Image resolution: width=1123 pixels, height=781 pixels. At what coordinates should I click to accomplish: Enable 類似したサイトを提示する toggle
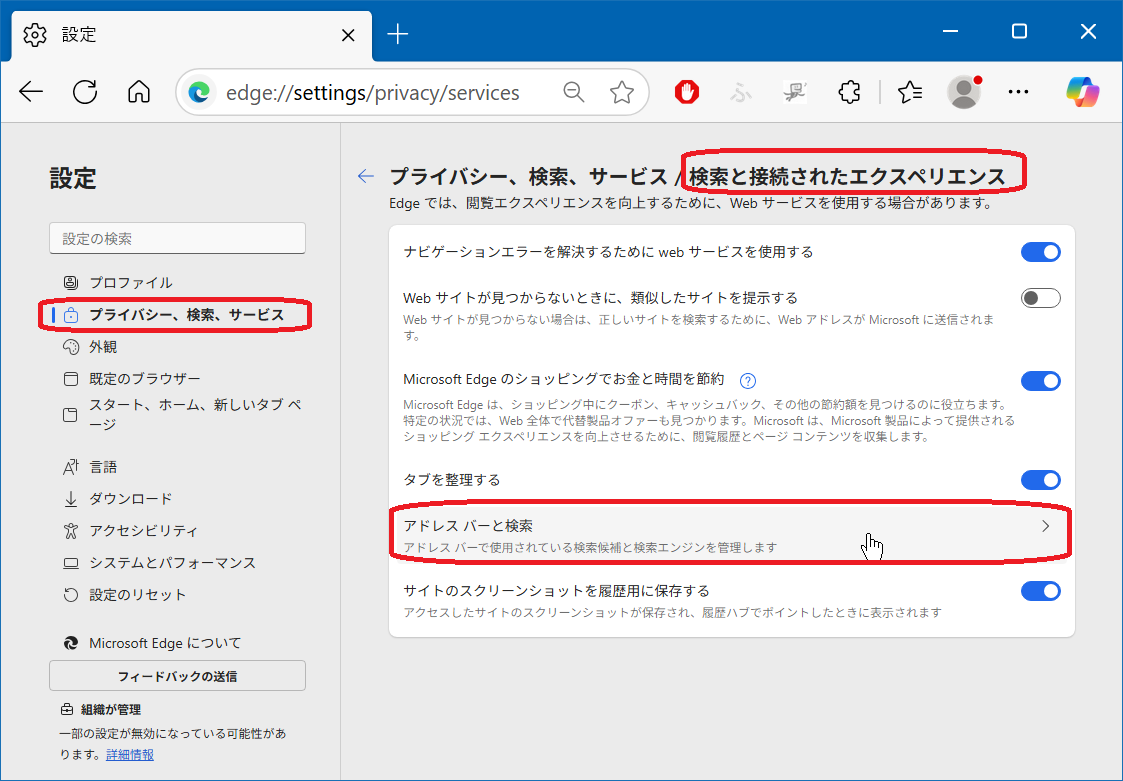[1040, 298]
